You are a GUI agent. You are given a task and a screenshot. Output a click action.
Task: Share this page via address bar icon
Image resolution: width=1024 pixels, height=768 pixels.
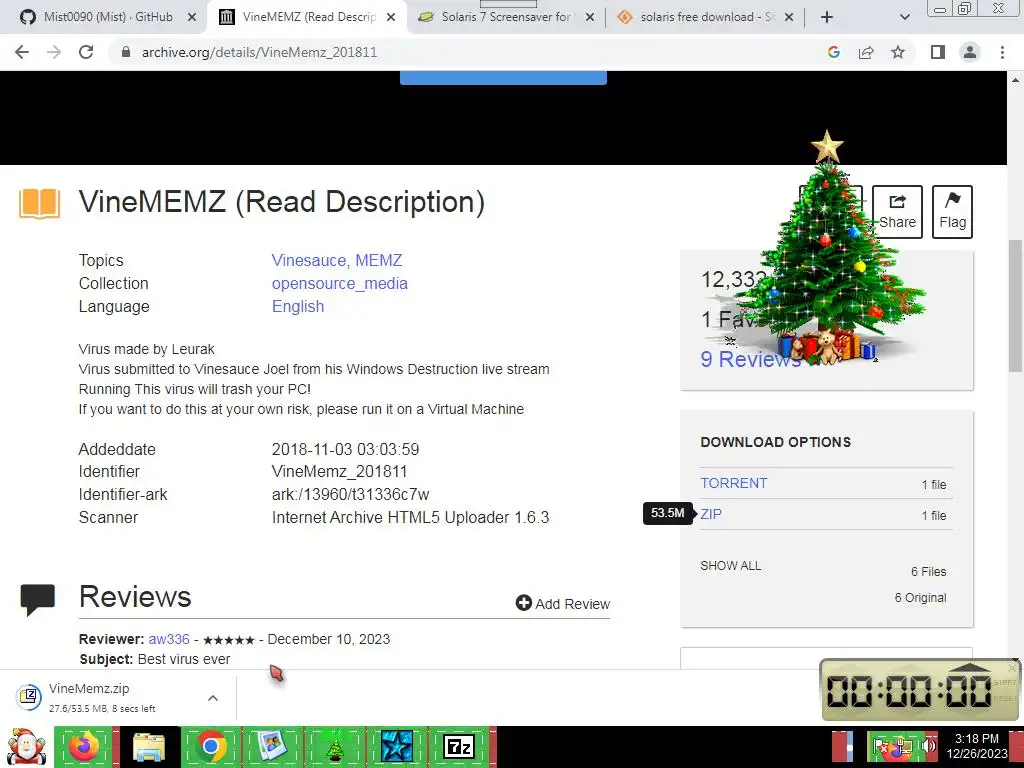tap(866, 52)
